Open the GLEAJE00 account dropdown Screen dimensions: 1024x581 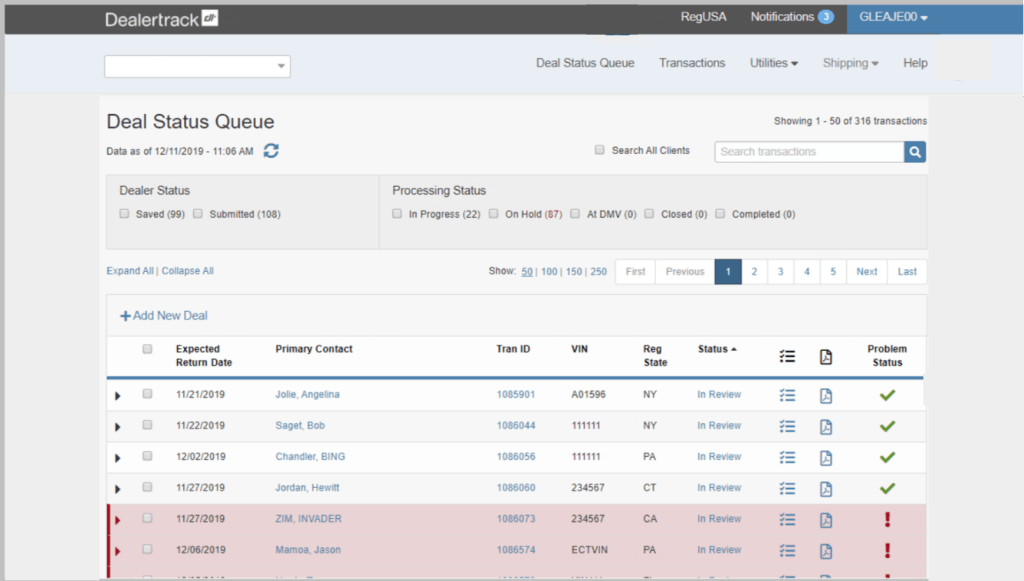tap(893, 17)
